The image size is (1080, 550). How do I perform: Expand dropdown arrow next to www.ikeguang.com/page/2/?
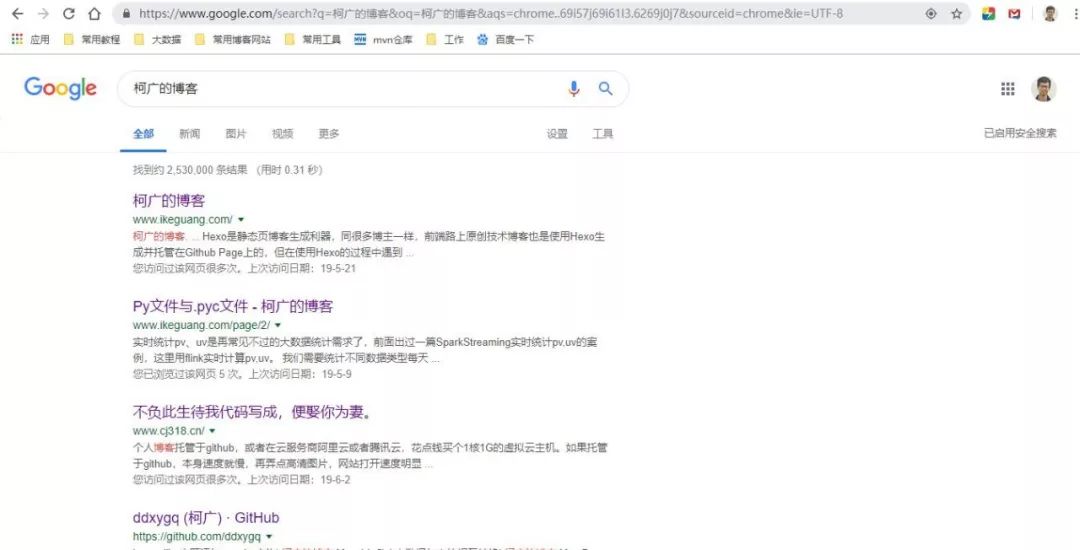(278, 325)
